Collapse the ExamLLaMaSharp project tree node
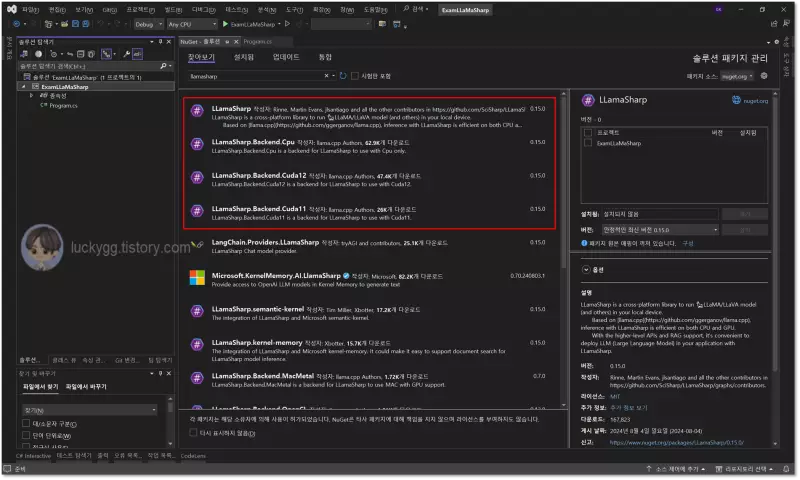 23,87
